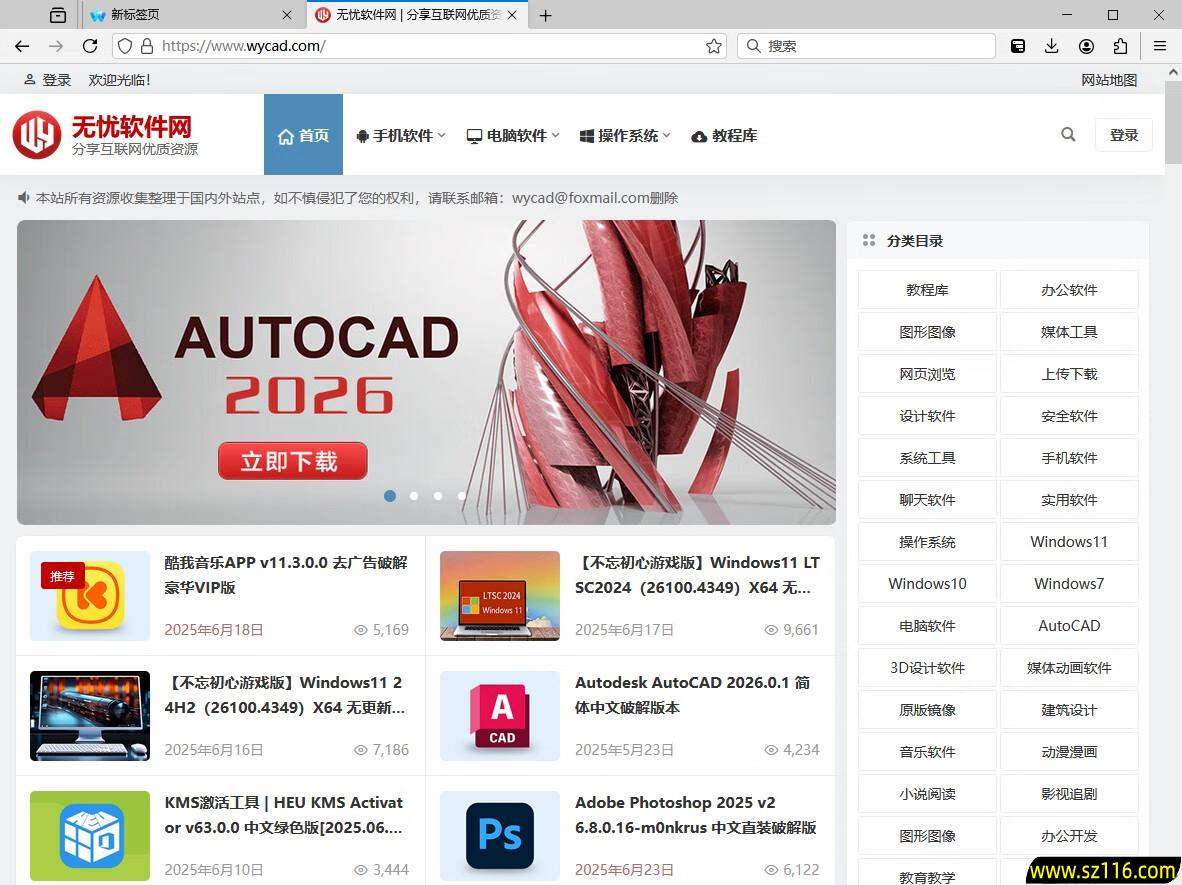Open the 网站地图 link
This screenshot has width=1182, height=885.
(x=1109, y=80)
